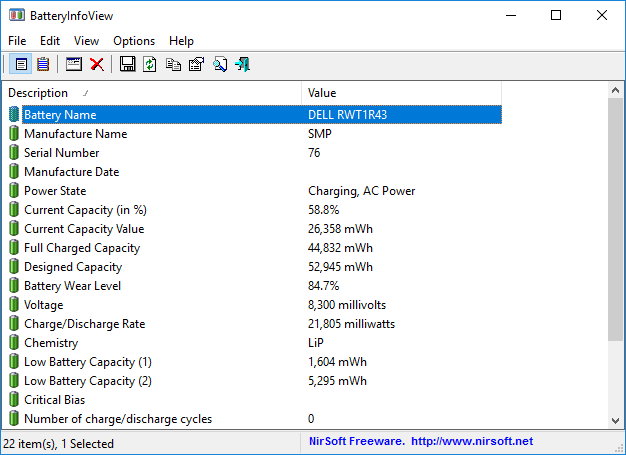Click the battery icon beside Serial Number
The width and height of the screenshot is (626, 455).
pyautogui.click(x=14, y=153)
